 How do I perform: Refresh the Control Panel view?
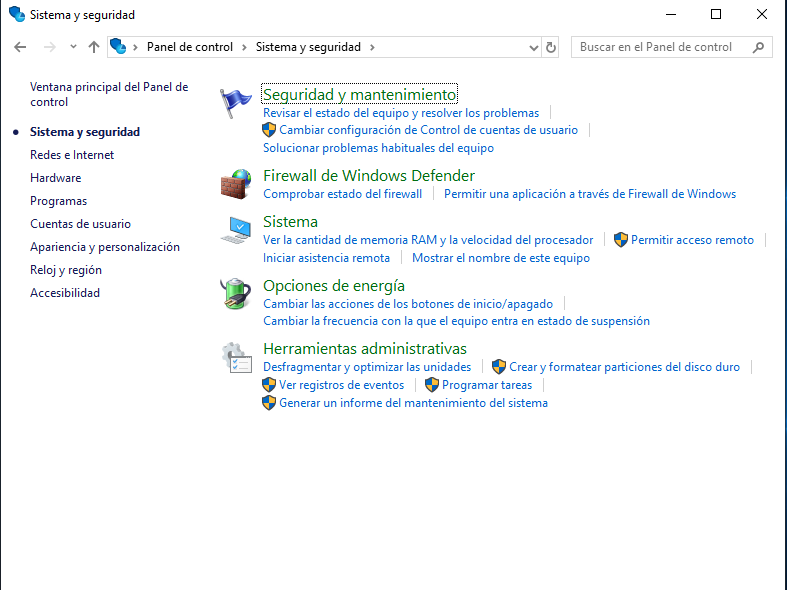[x=551, y=47]
